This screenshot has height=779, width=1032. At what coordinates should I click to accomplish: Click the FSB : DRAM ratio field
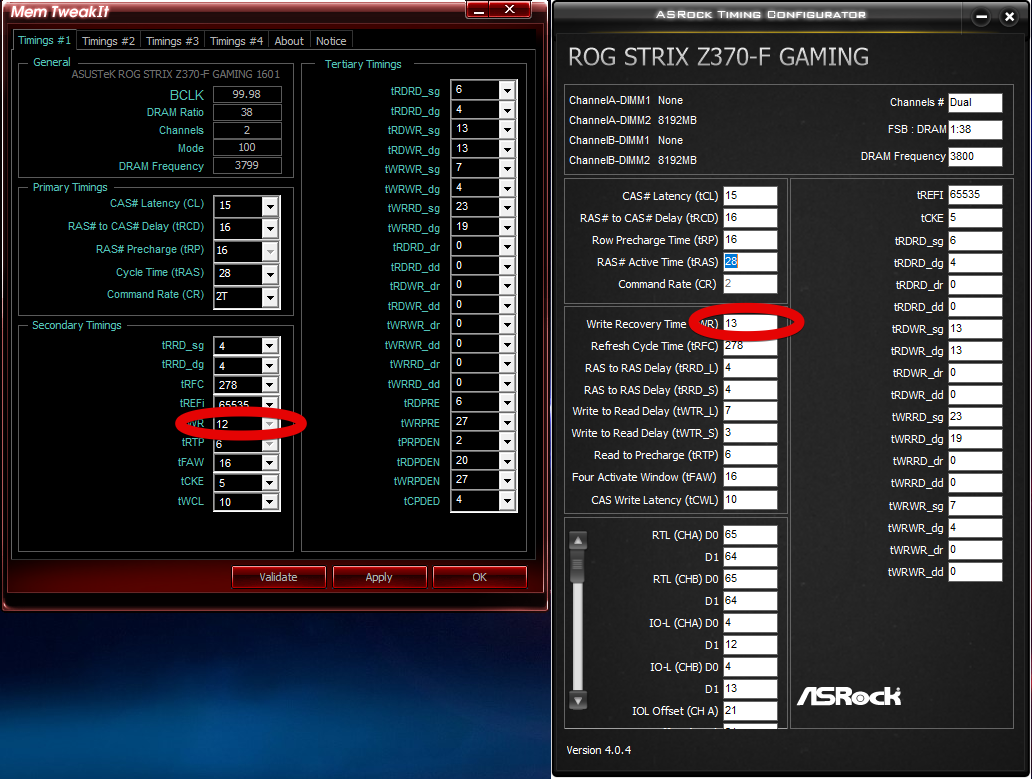coord(975,130)
